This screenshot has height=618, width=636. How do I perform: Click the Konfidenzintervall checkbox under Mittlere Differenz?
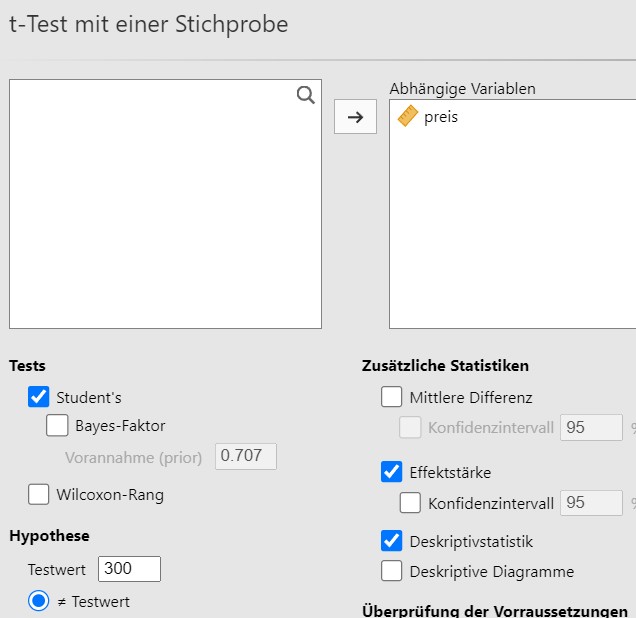point(410,427)
